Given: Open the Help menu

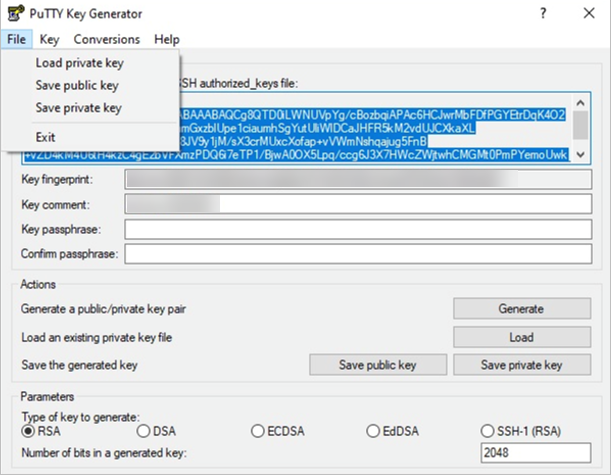Looking at the screenshot, I should pyautogui.click(x=167, y=39).
